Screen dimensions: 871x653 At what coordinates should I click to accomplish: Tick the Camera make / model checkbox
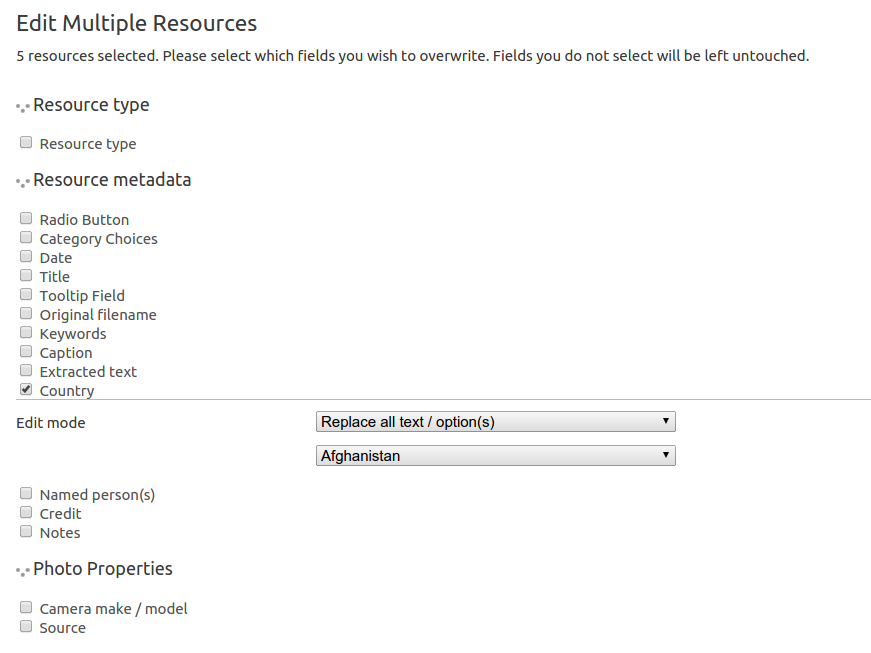[x=26, y=607]
